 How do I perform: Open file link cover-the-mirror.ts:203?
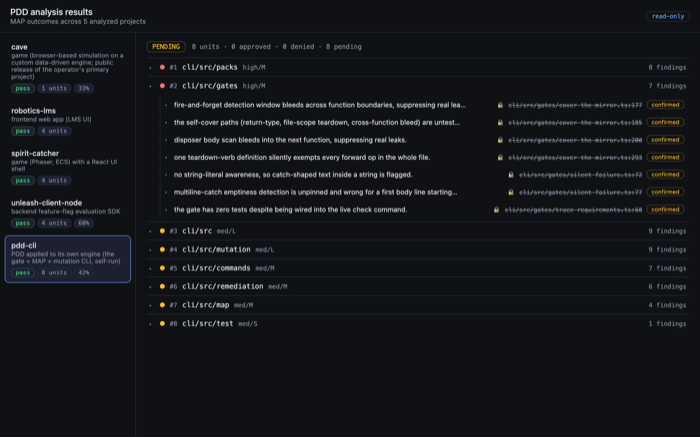575,158
